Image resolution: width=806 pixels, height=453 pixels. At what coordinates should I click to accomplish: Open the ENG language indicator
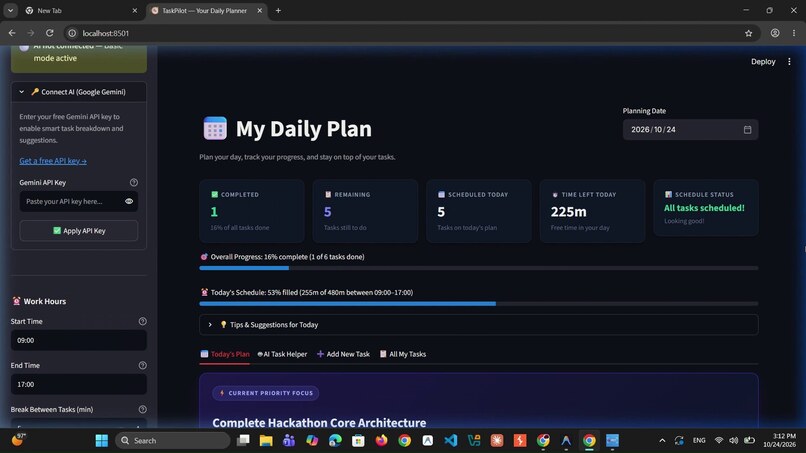click(x=699, y=441)
